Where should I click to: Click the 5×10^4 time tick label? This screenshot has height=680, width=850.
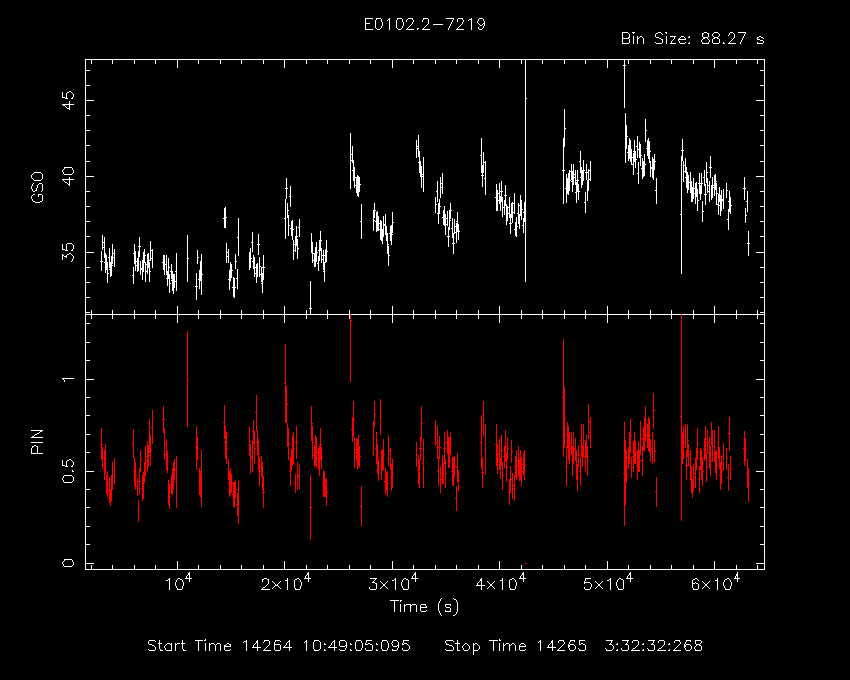coord(608,583)
